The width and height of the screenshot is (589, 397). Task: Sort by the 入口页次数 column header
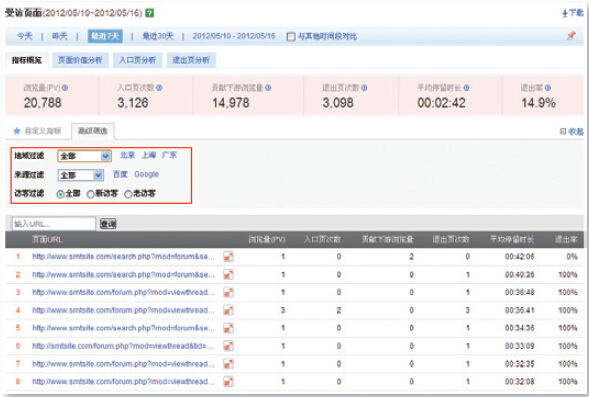coord(322,240)
